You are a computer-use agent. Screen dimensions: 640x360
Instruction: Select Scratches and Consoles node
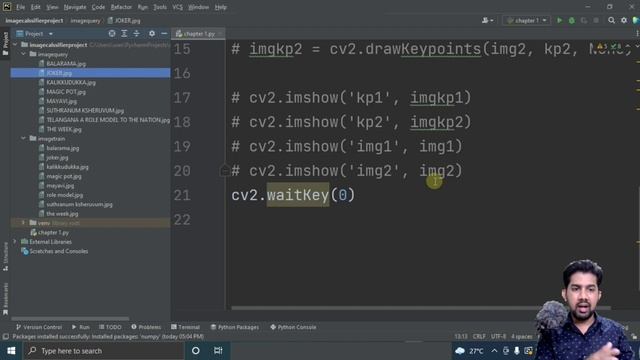click(58, 251)
